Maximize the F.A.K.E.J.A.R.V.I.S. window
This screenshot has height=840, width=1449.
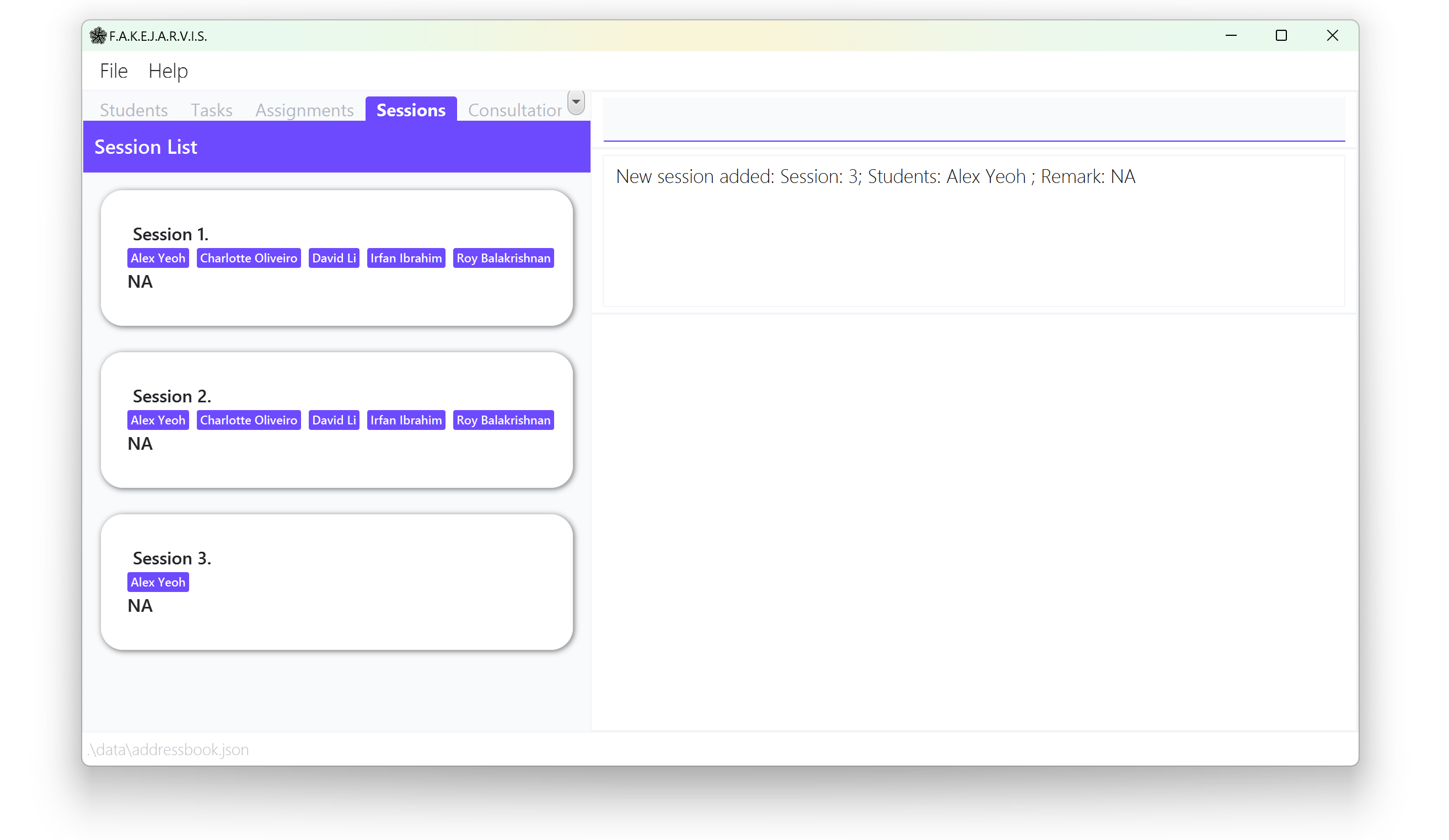[x=1281, y=36]
